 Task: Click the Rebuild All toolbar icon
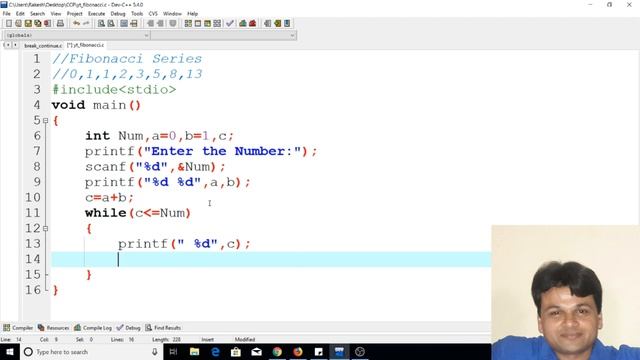217,24
